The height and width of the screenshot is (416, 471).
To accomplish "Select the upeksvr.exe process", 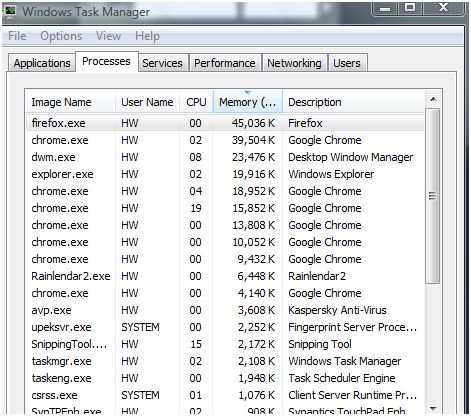I will [x=225, y=327].
